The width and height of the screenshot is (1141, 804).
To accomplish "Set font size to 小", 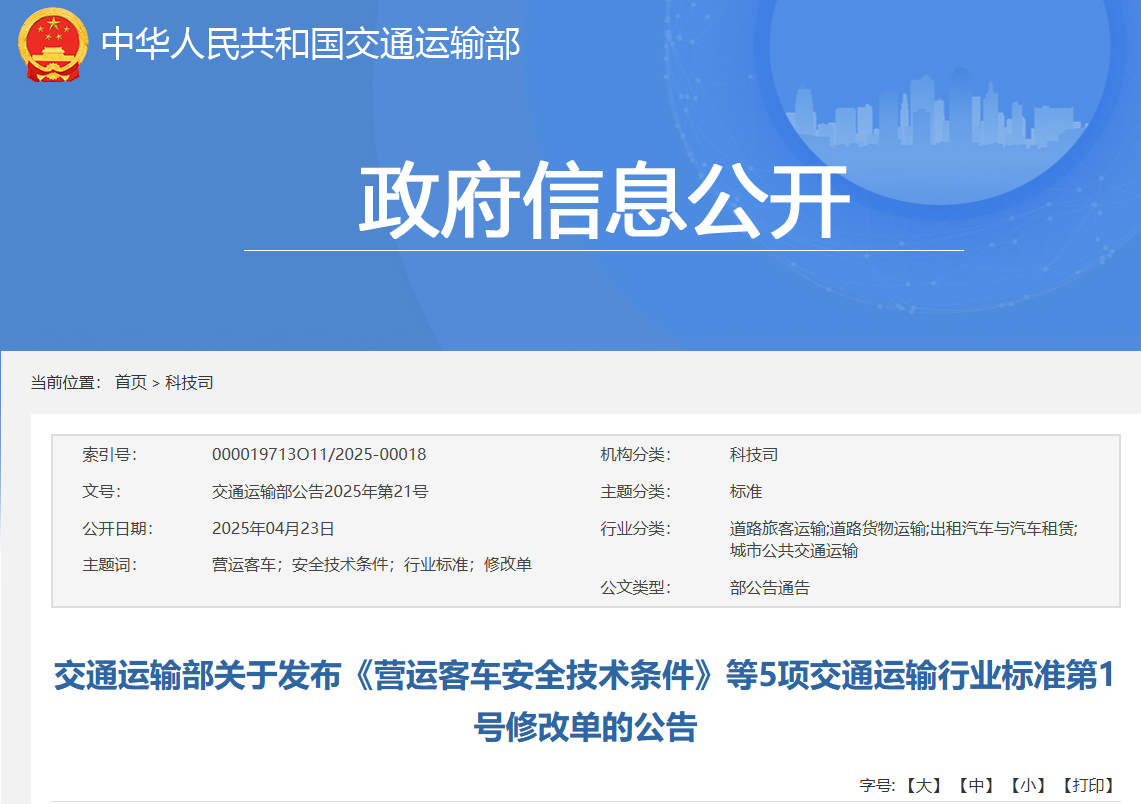I will (1027, 785).
